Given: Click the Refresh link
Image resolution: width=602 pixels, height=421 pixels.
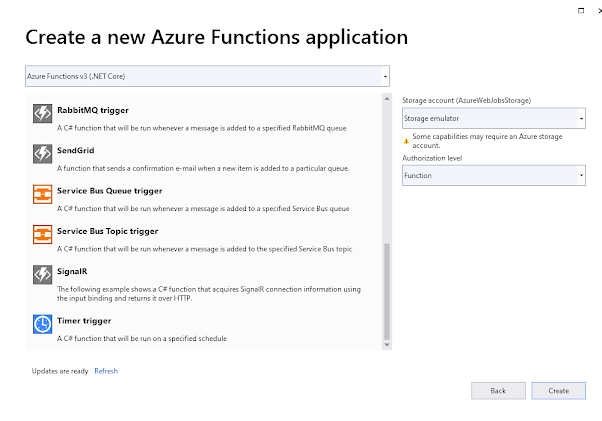Looking at the screenshot, I should 106,371.
